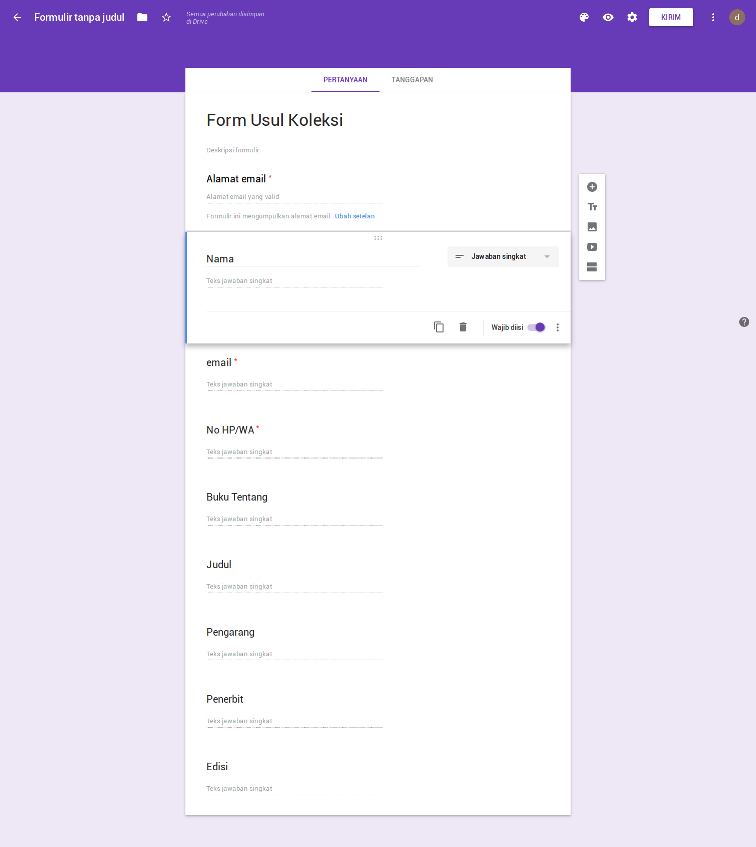Select the PERTANYAAN tab
756x847 pixels.
pos(345,79)
